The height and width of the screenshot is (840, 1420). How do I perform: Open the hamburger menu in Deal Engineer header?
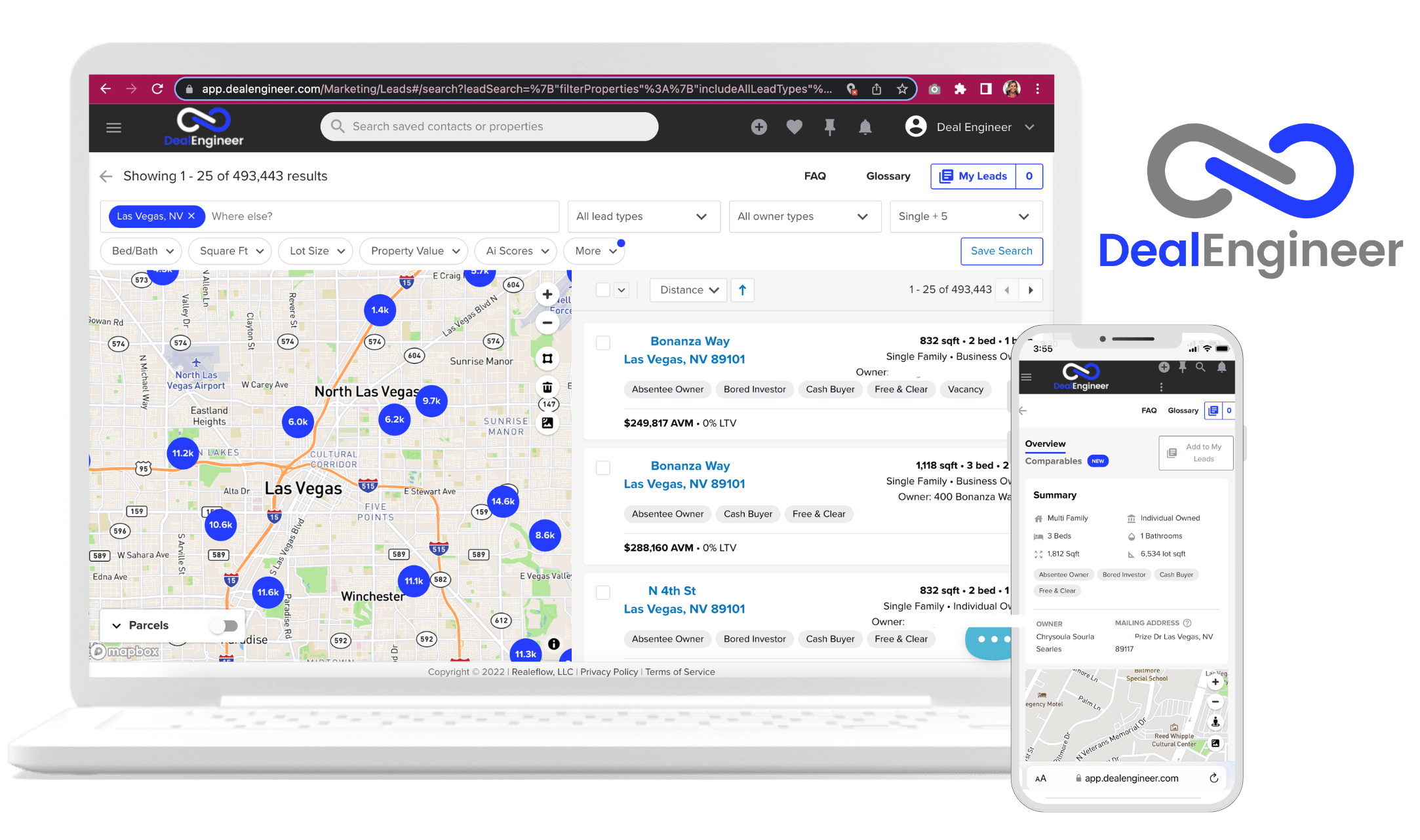[113, 128]
